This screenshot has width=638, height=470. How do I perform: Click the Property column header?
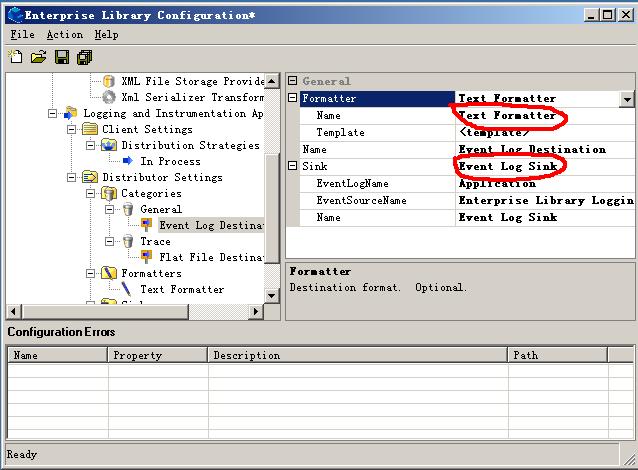point(156,355)
